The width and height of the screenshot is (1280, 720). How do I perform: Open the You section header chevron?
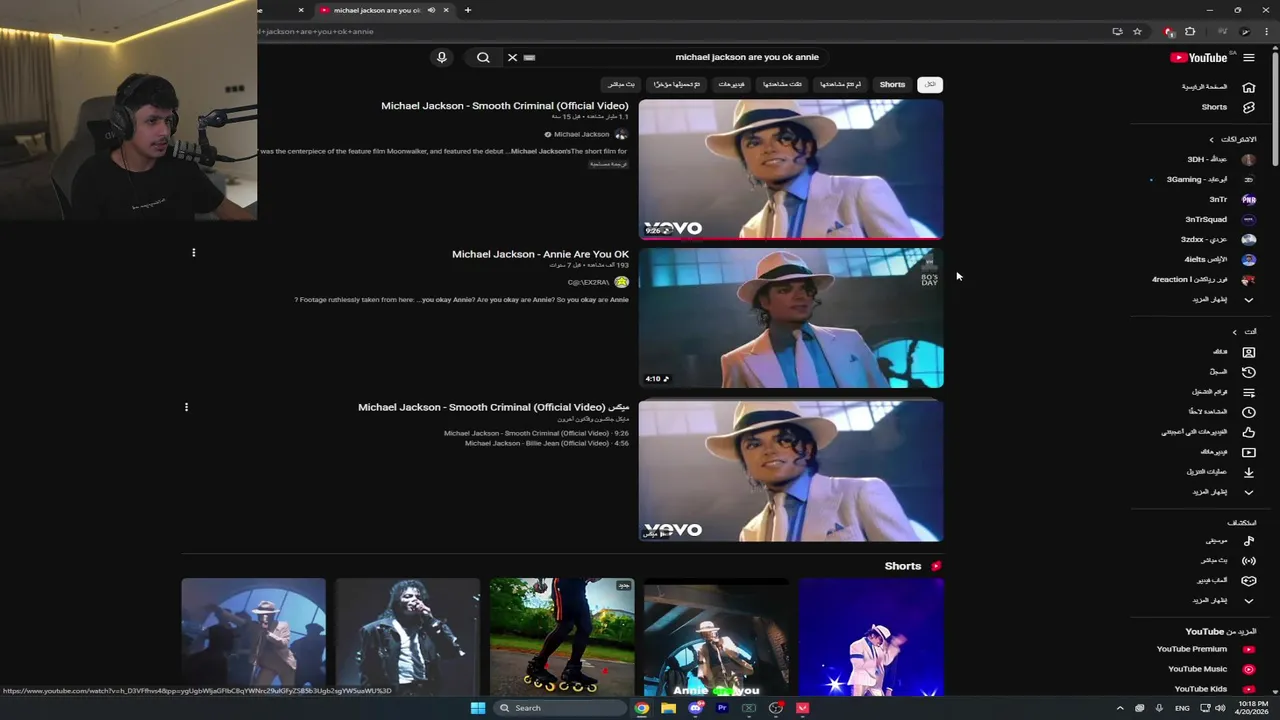[x=1234, y=332]
